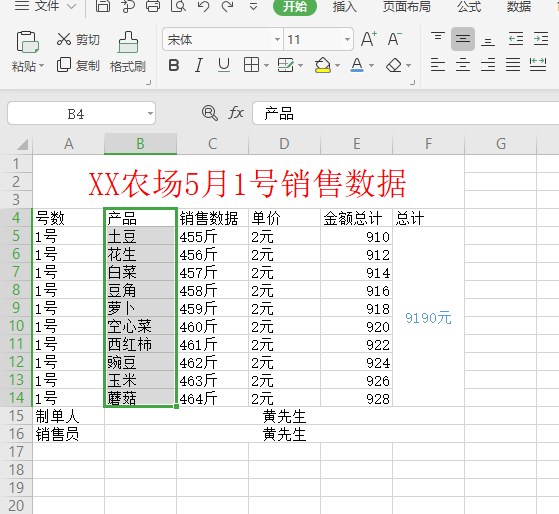Screen dimensions: 559x514
Task: Apply the yellow fill color bucket
Action: click(323, 65)
